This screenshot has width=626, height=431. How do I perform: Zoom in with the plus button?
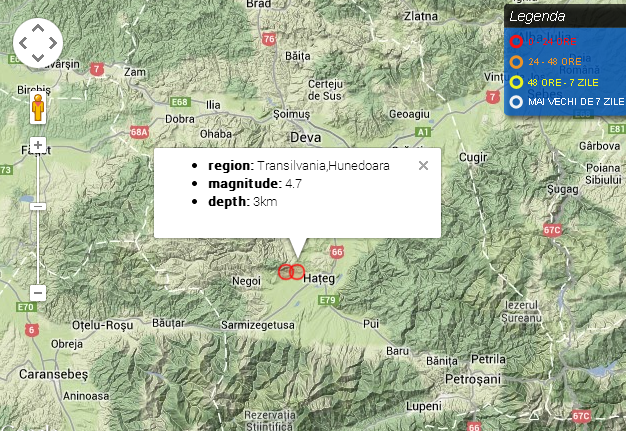(x=38, y=145)
